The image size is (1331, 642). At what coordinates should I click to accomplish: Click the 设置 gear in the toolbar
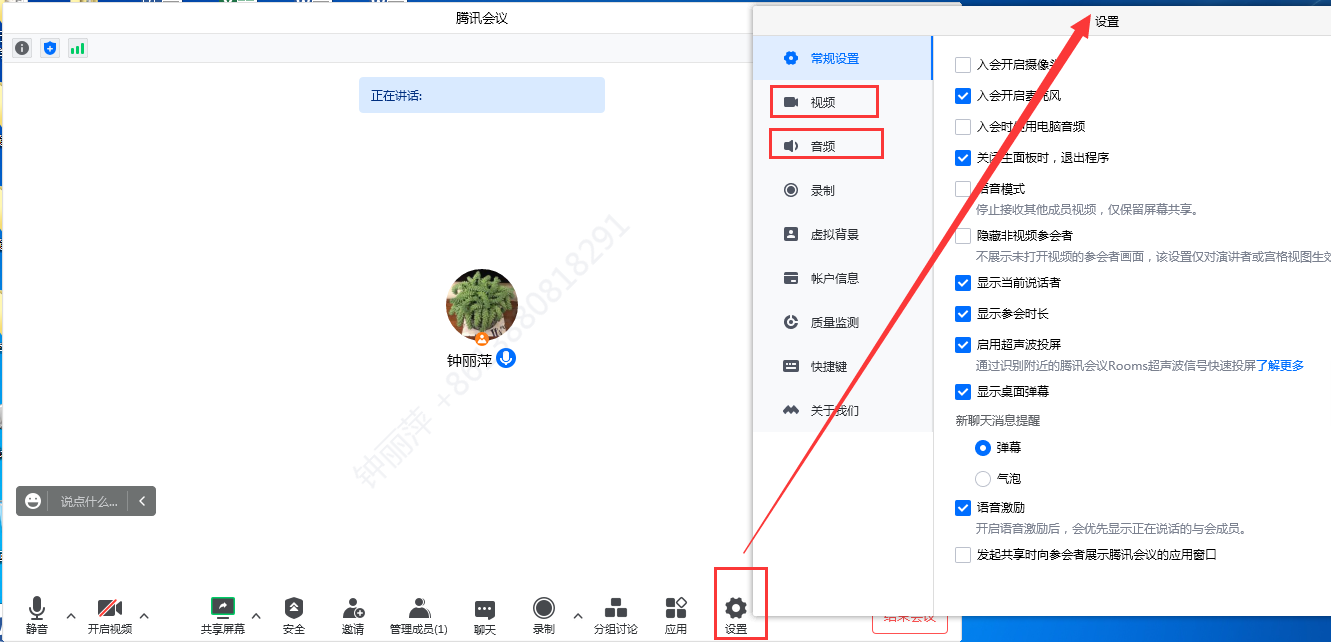click(x=736, y=616)
